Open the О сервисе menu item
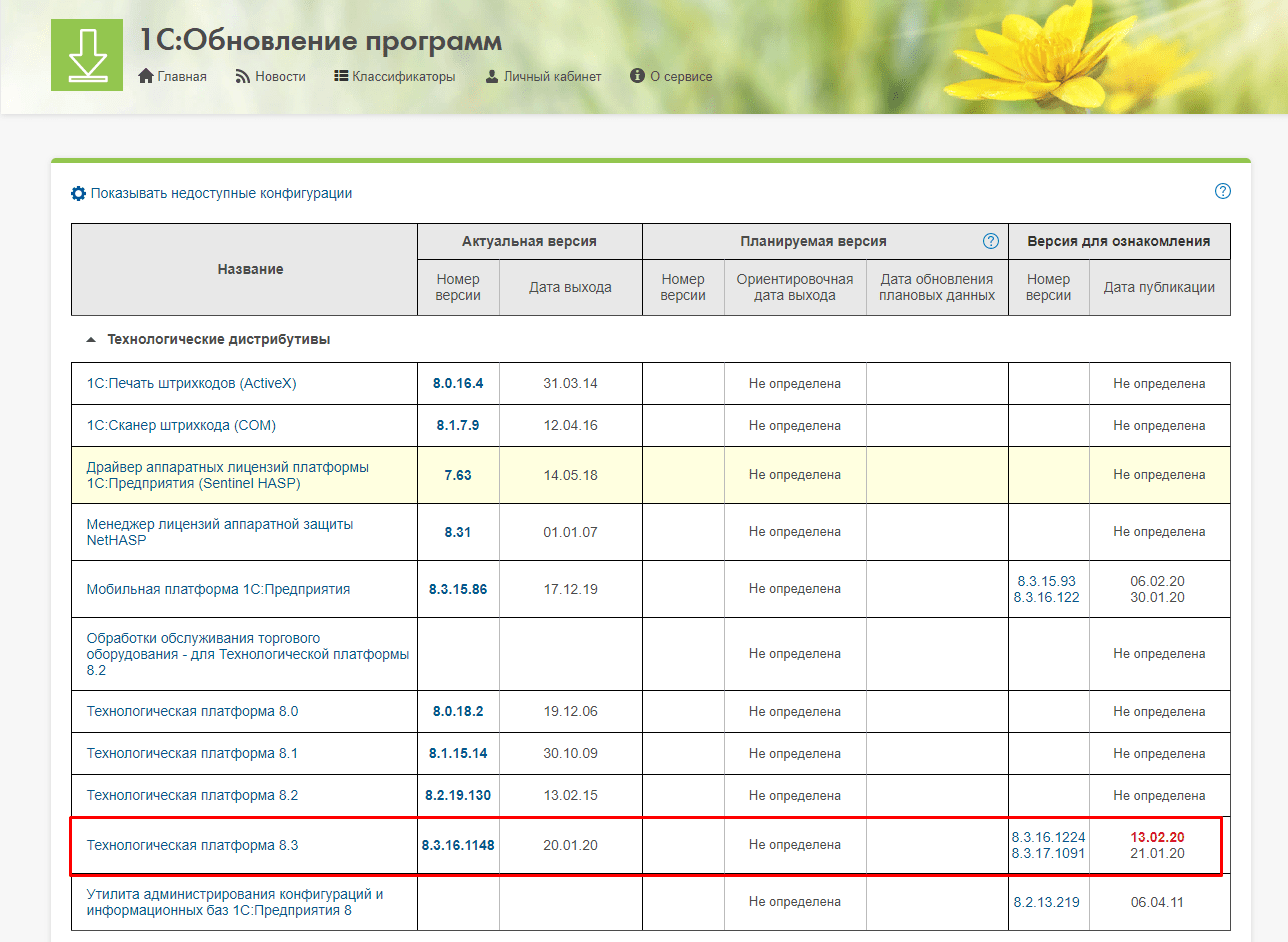 point(681,76)
